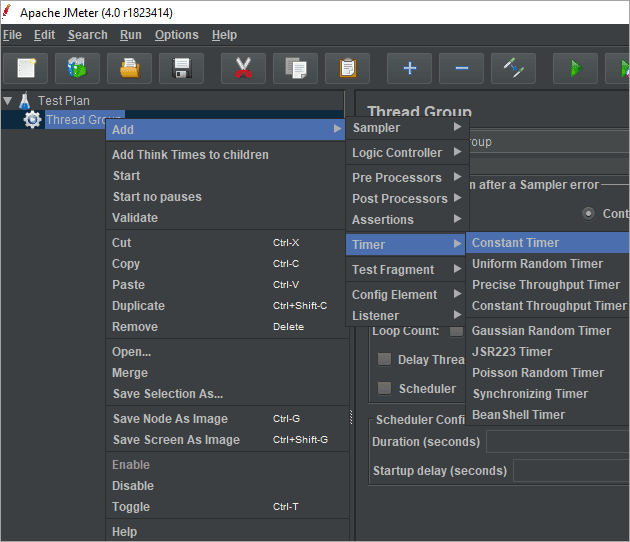Expand the Post Processors submenu

coord(407,198)
